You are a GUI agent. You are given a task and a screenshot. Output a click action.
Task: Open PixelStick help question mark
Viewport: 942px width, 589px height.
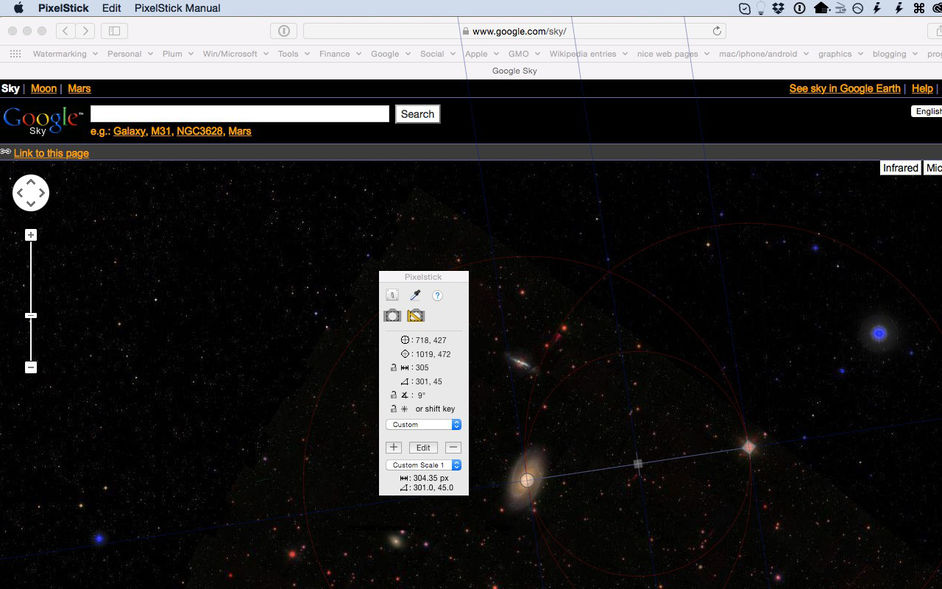tap(437, 295)
